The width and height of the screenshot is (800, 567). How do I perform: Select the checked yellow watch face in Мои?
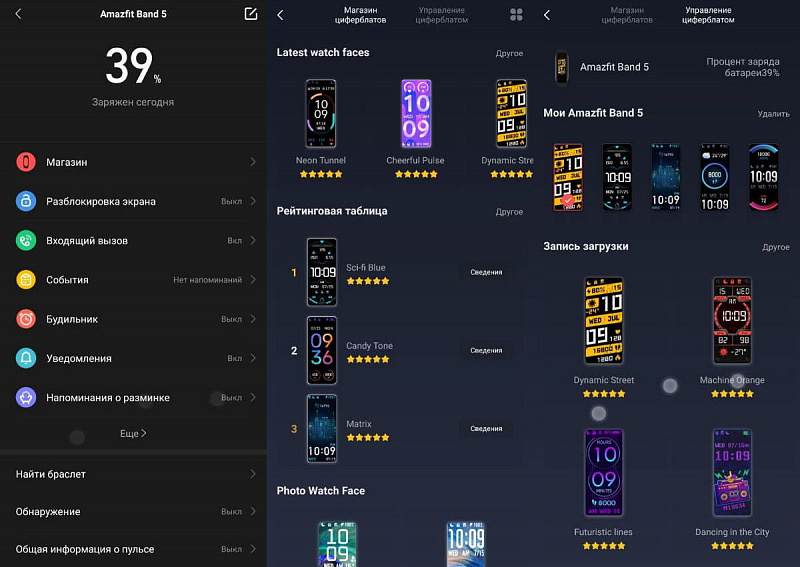tap(568, 177)
